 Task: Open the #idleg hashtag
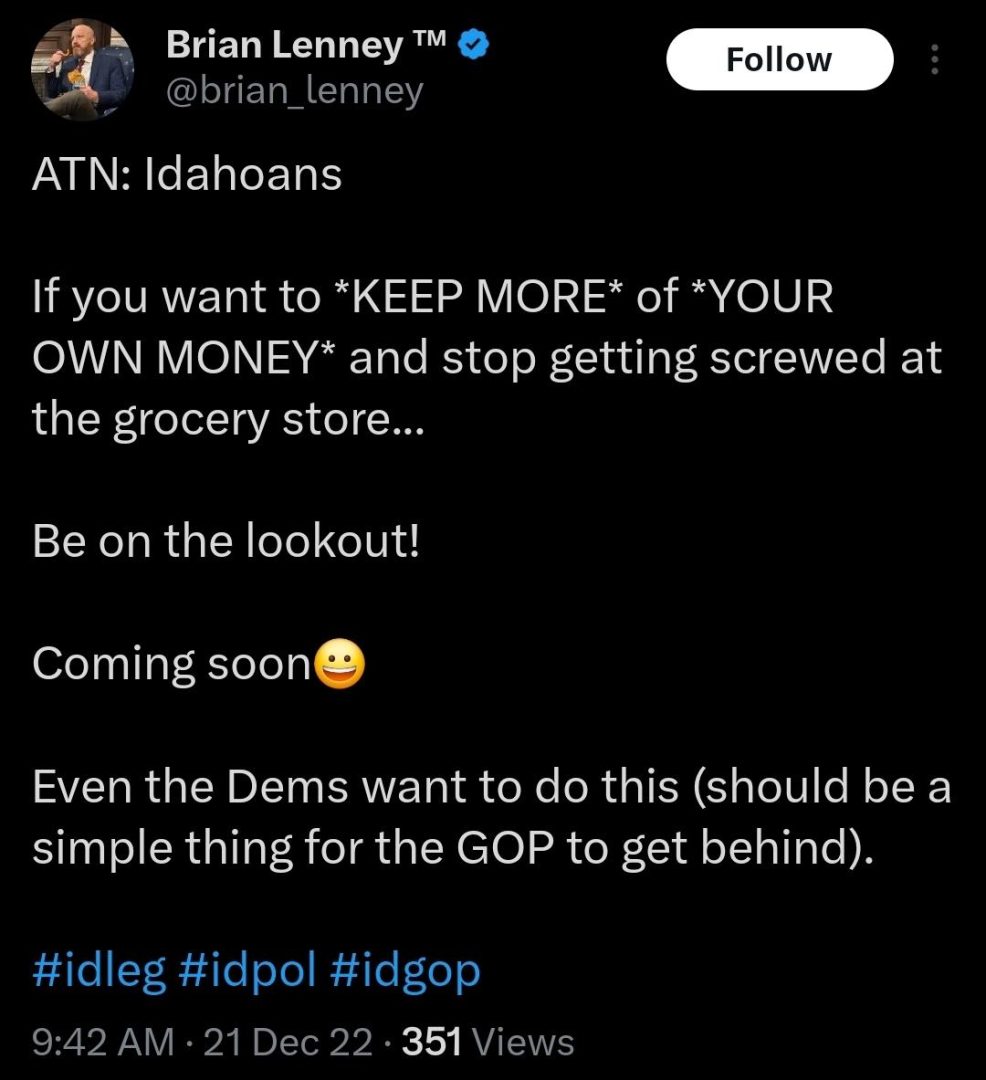point(99,971)
